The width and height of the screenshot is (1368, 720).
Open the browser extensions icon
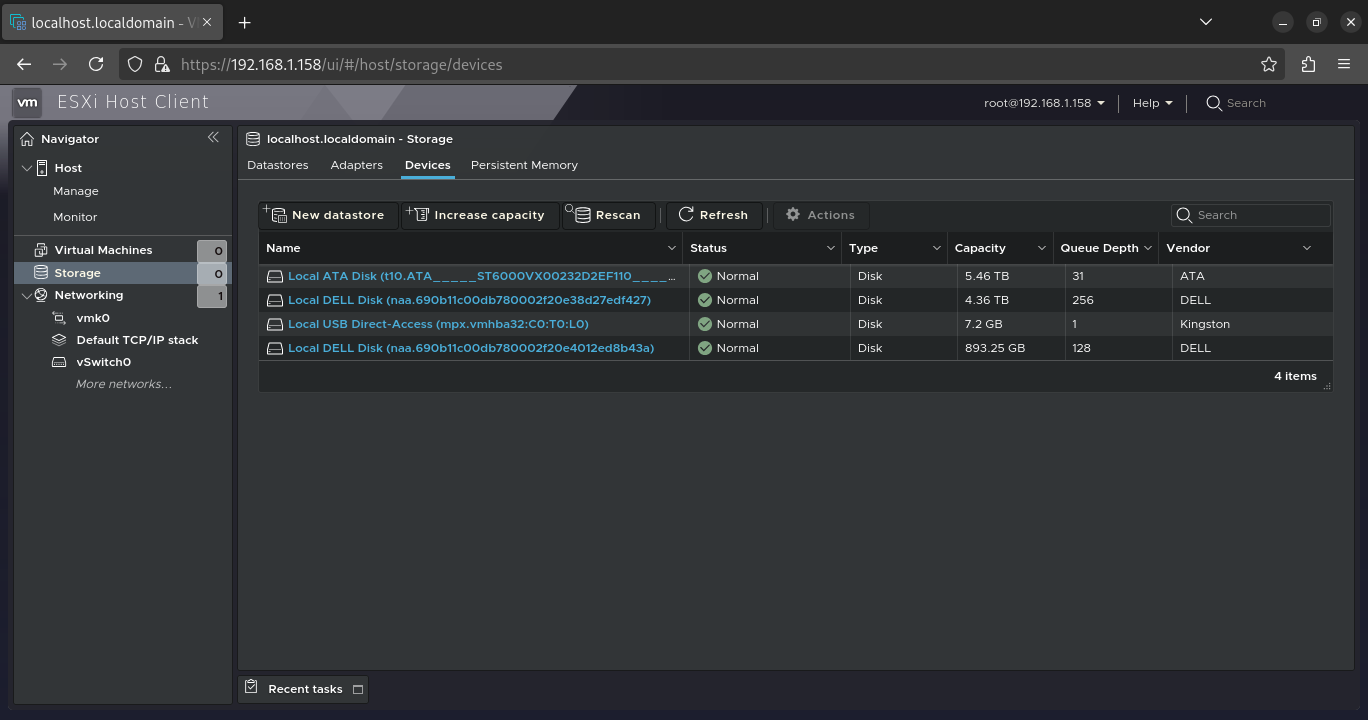click(1308, 64)
